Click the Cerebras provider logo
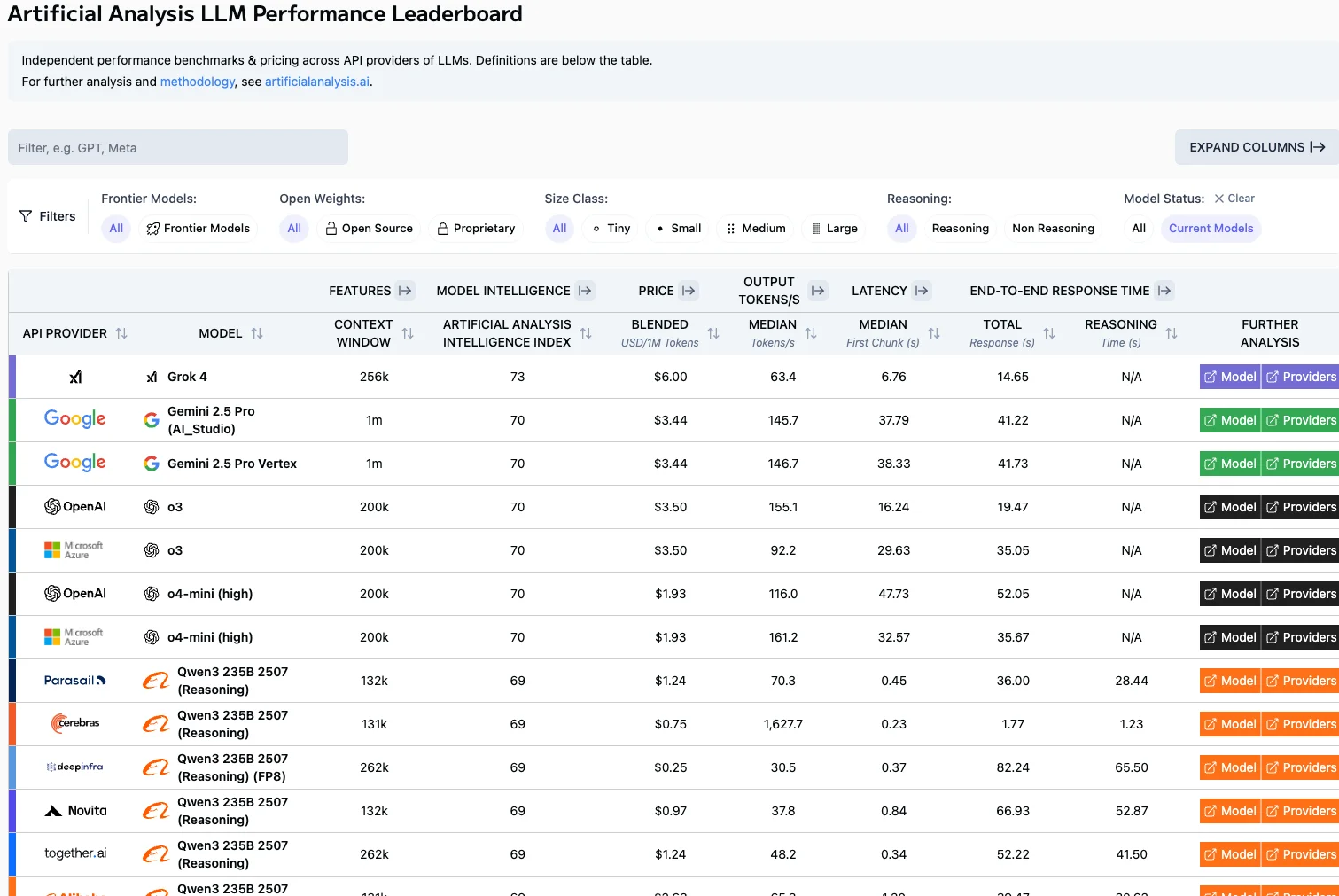This screenshot has height=896, width=1339. tap(74, 722)
